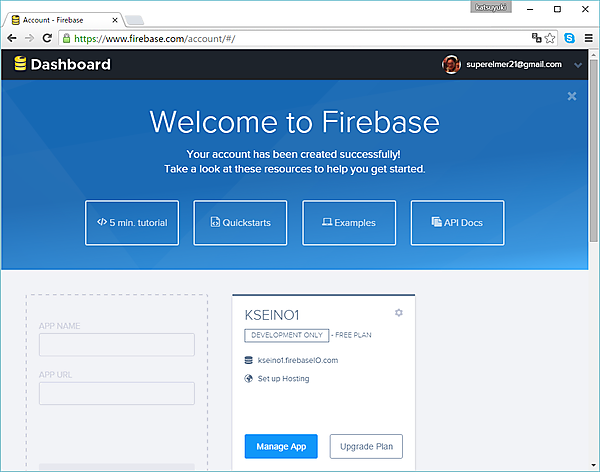Expand the account dropdown chevron
600x472 pixels.
point(578,65)
